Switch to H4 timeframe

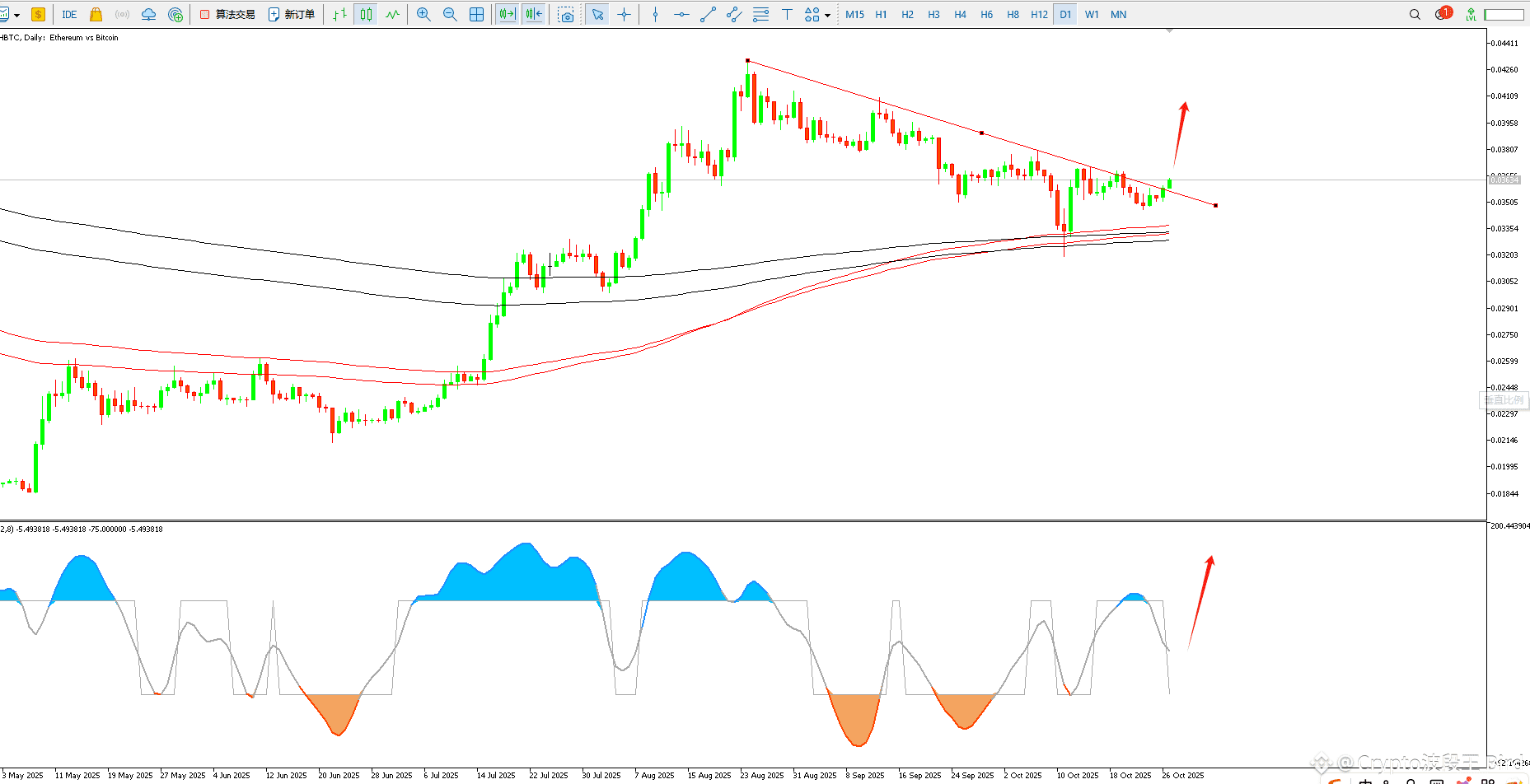(x=960, y=14)
